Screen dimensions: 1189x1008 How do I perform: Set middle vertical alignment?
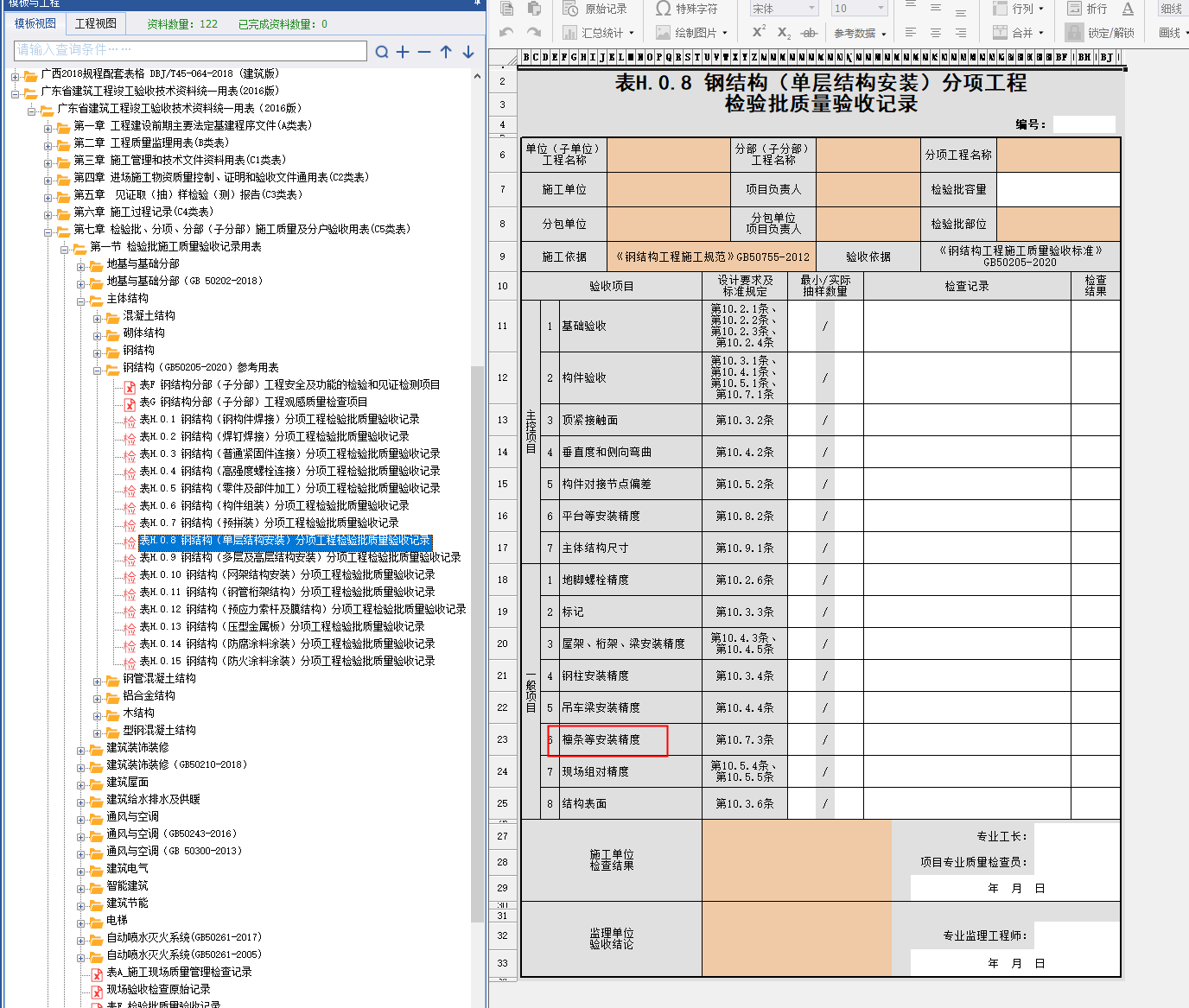pyautogui.click(x=936, y=8)
